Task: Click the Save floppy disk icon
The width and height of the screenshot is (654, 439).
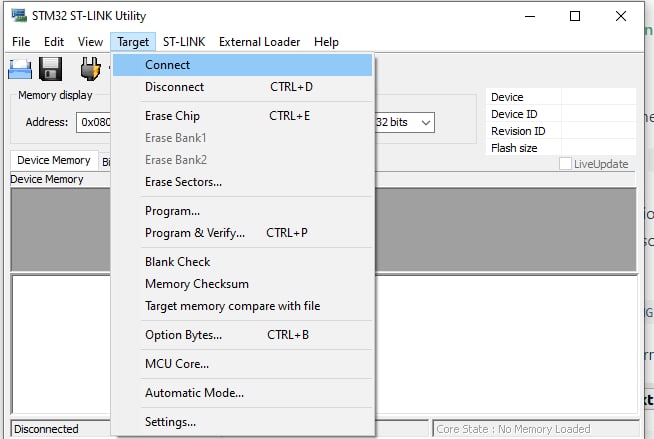Action: point(50,69)
